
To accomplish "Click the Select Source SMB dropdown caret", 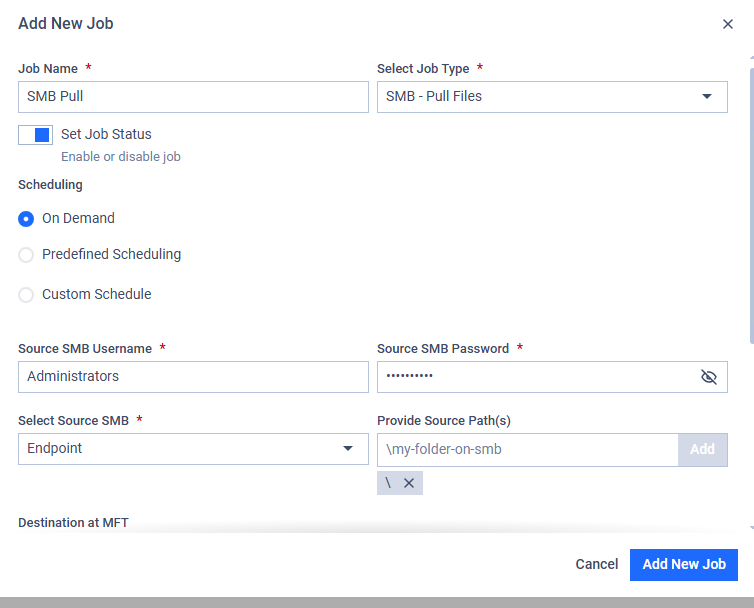I will coord(348,448).
